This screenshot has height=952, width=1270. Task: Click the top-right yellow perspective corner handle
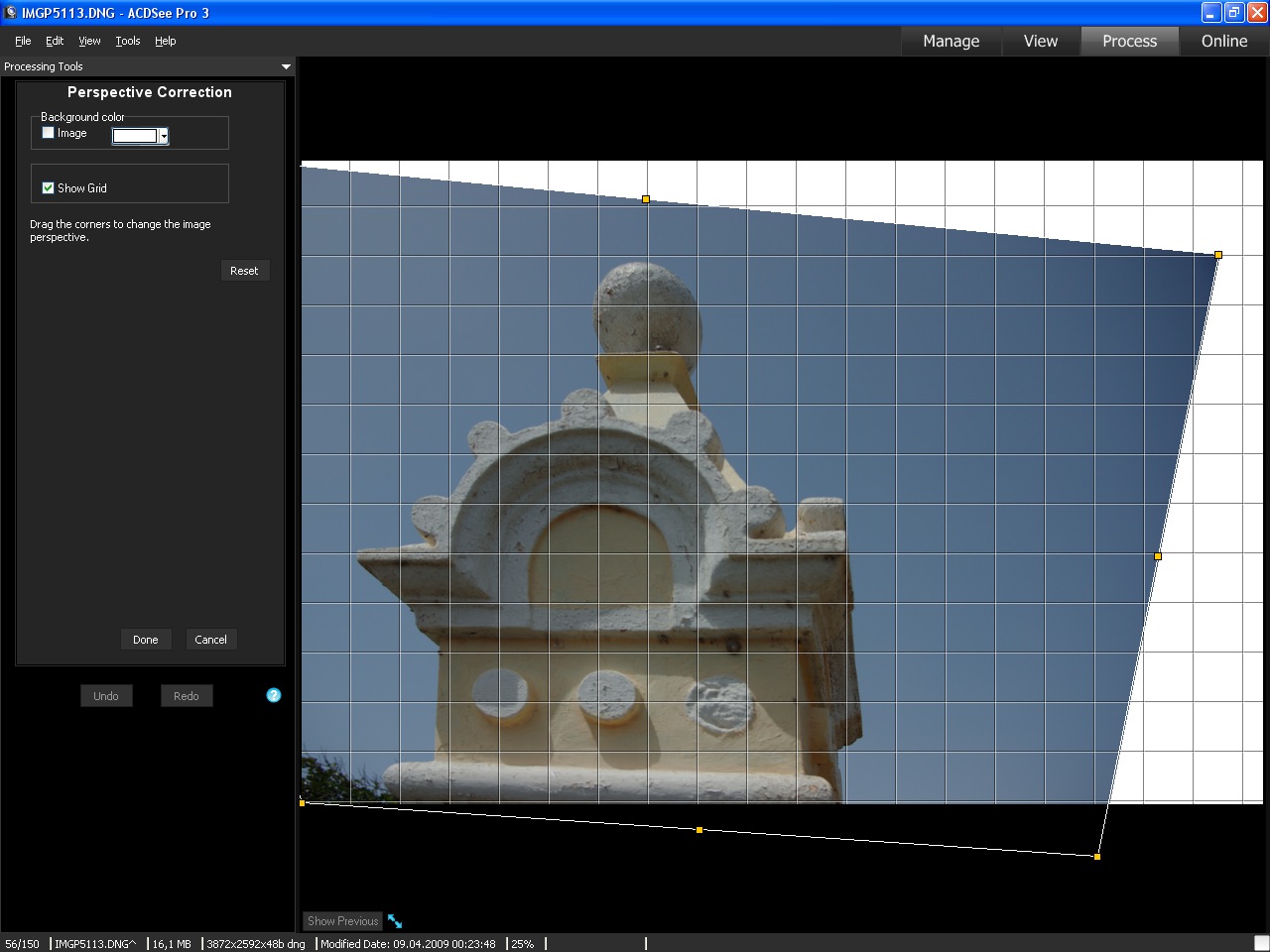1218,255
